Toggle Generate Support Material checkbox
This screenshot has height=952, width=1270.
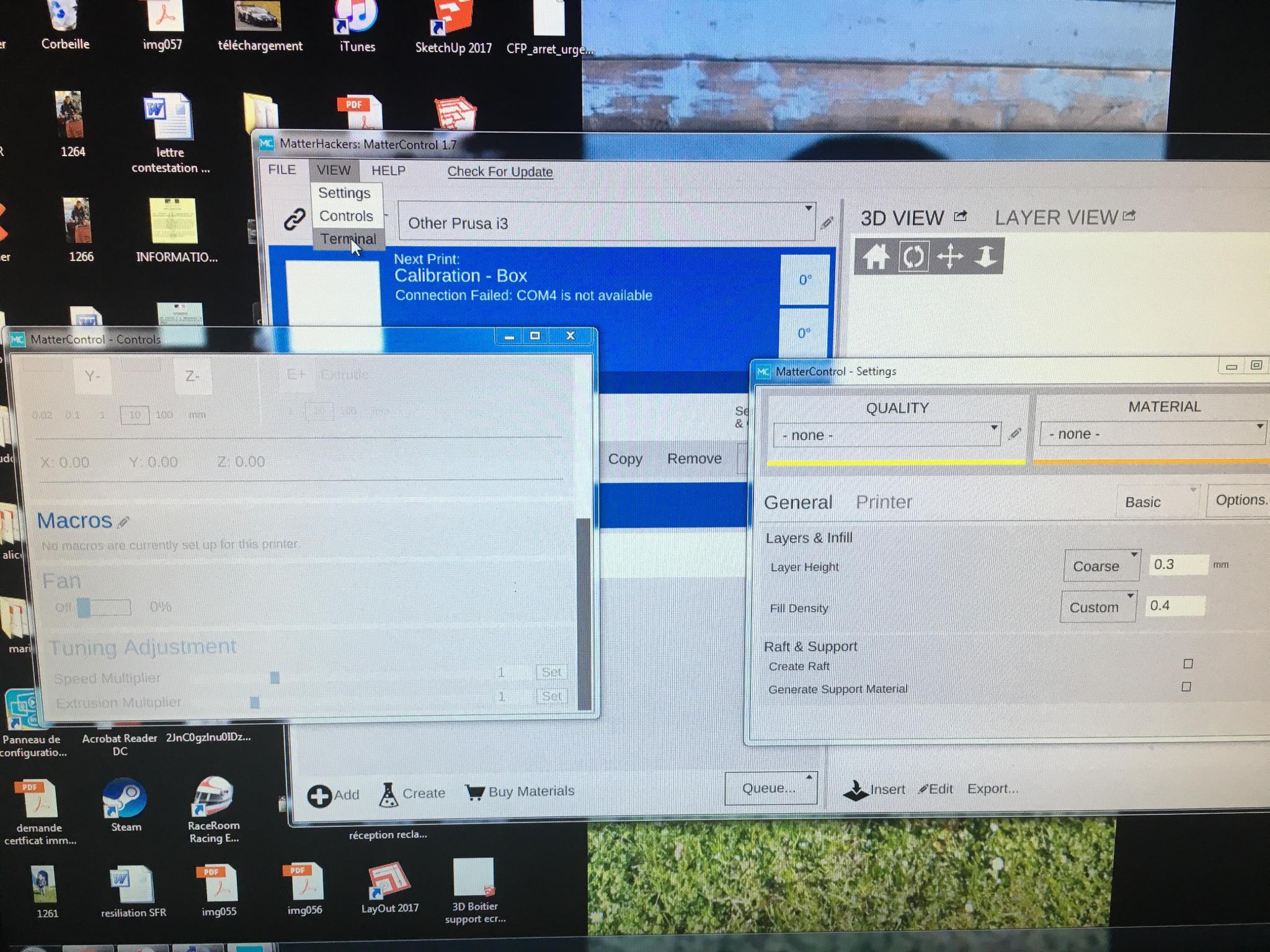click(1186, 687)
